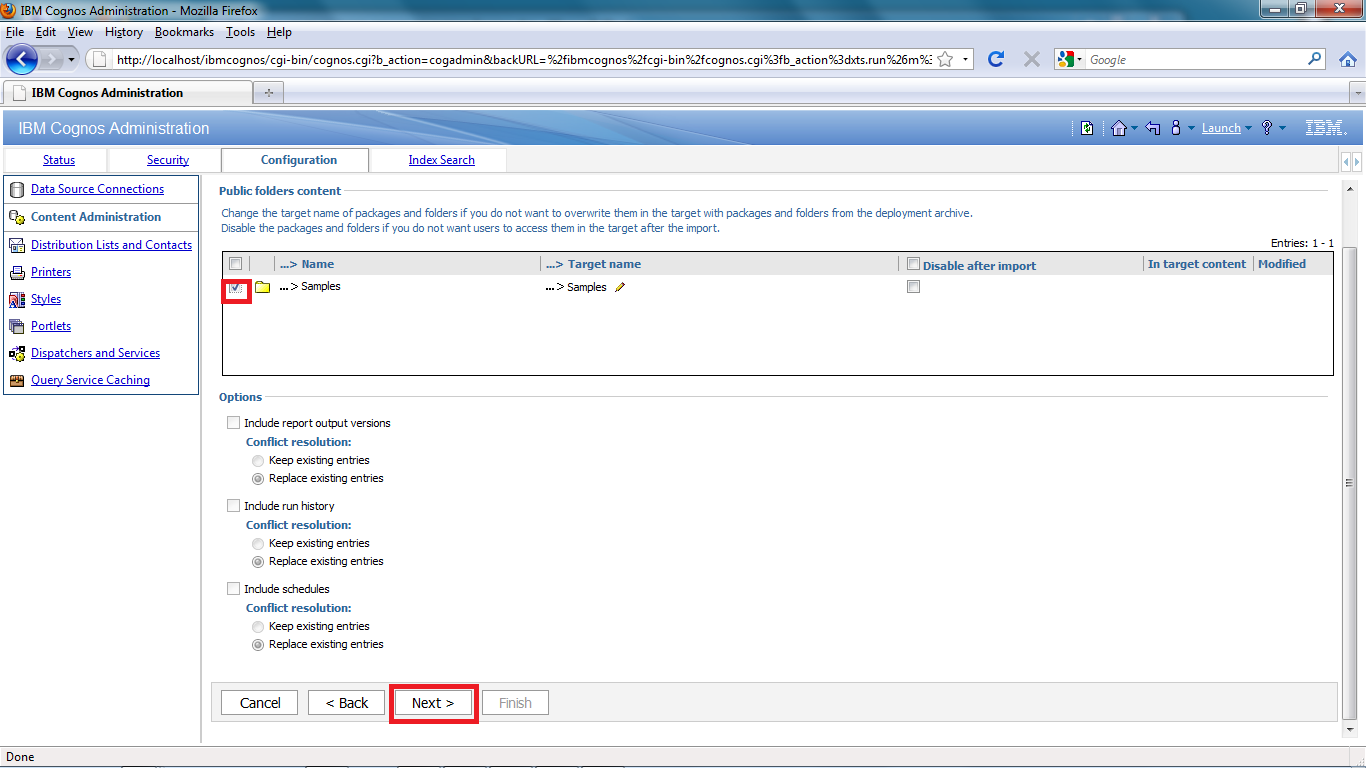The image size is (1366, 768).
Task: Click the Firefox Back arrow button
Action: 22,59
